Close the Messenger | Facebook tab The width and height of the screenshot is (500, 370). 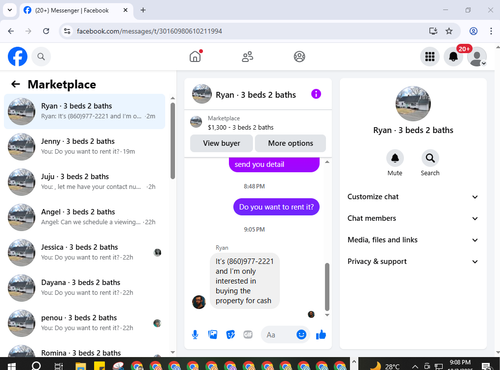(x=125, y=10)
